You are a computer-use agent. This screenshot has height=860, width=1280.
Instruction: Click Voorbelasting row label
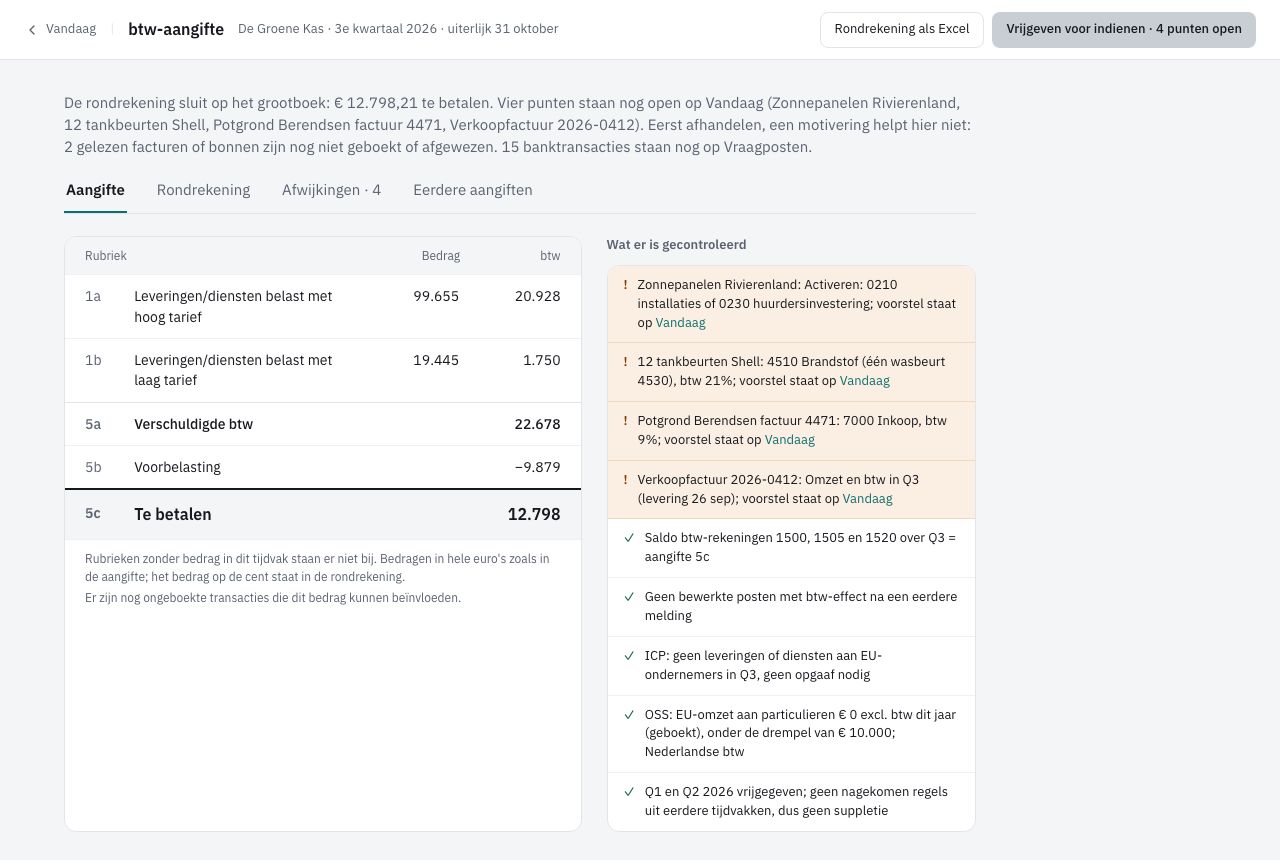[177, 467]
